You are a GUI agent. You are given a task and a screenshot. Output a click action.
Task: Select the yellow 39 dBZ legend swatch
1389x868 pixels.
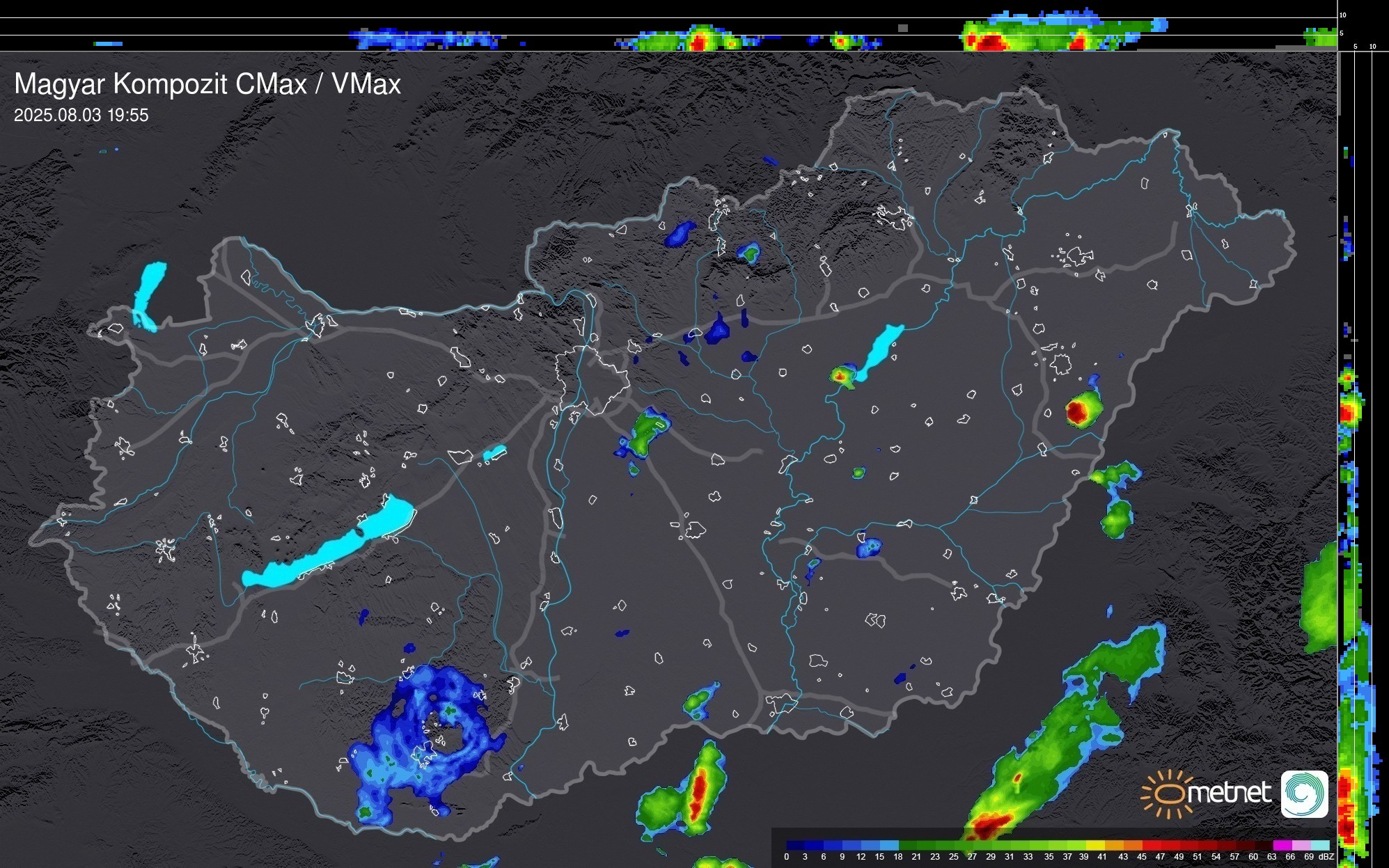click(1095, 846)
